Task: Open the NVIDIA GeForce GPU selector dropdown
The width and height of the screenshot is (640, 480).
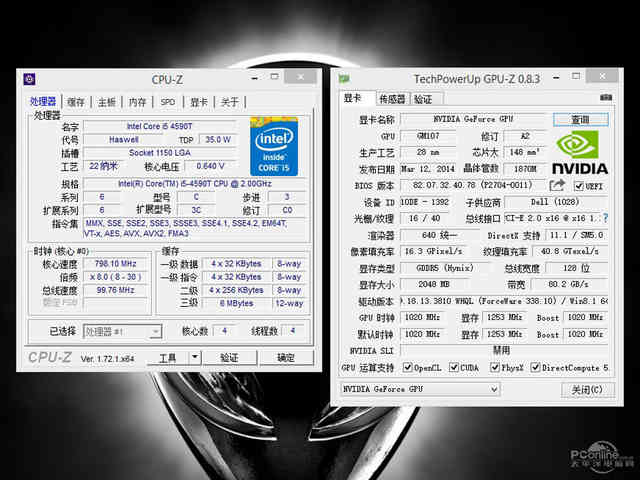Action: (420, 390)
